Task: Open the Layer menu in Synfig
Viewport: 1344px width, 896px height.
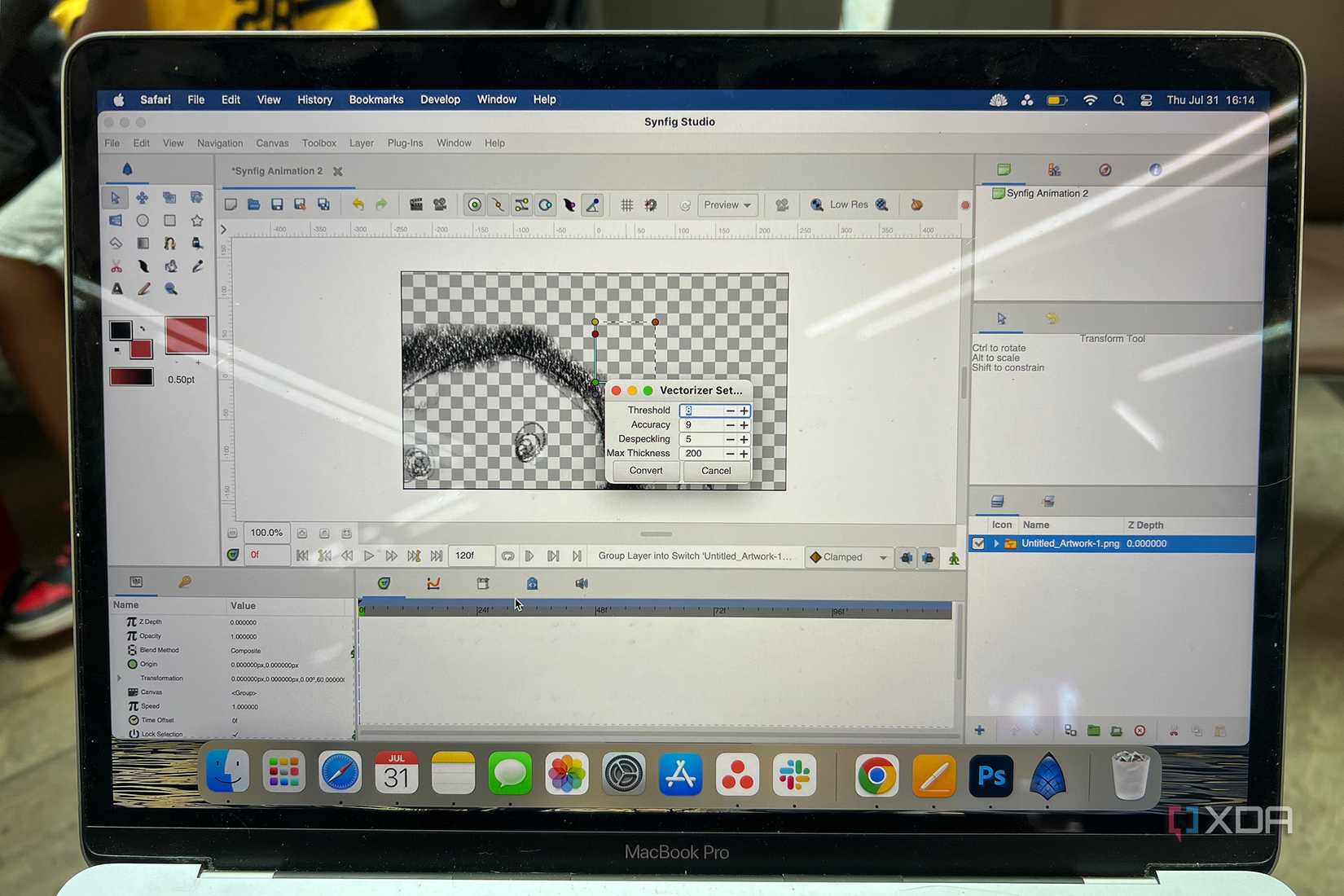Action: tap(361, 143)
